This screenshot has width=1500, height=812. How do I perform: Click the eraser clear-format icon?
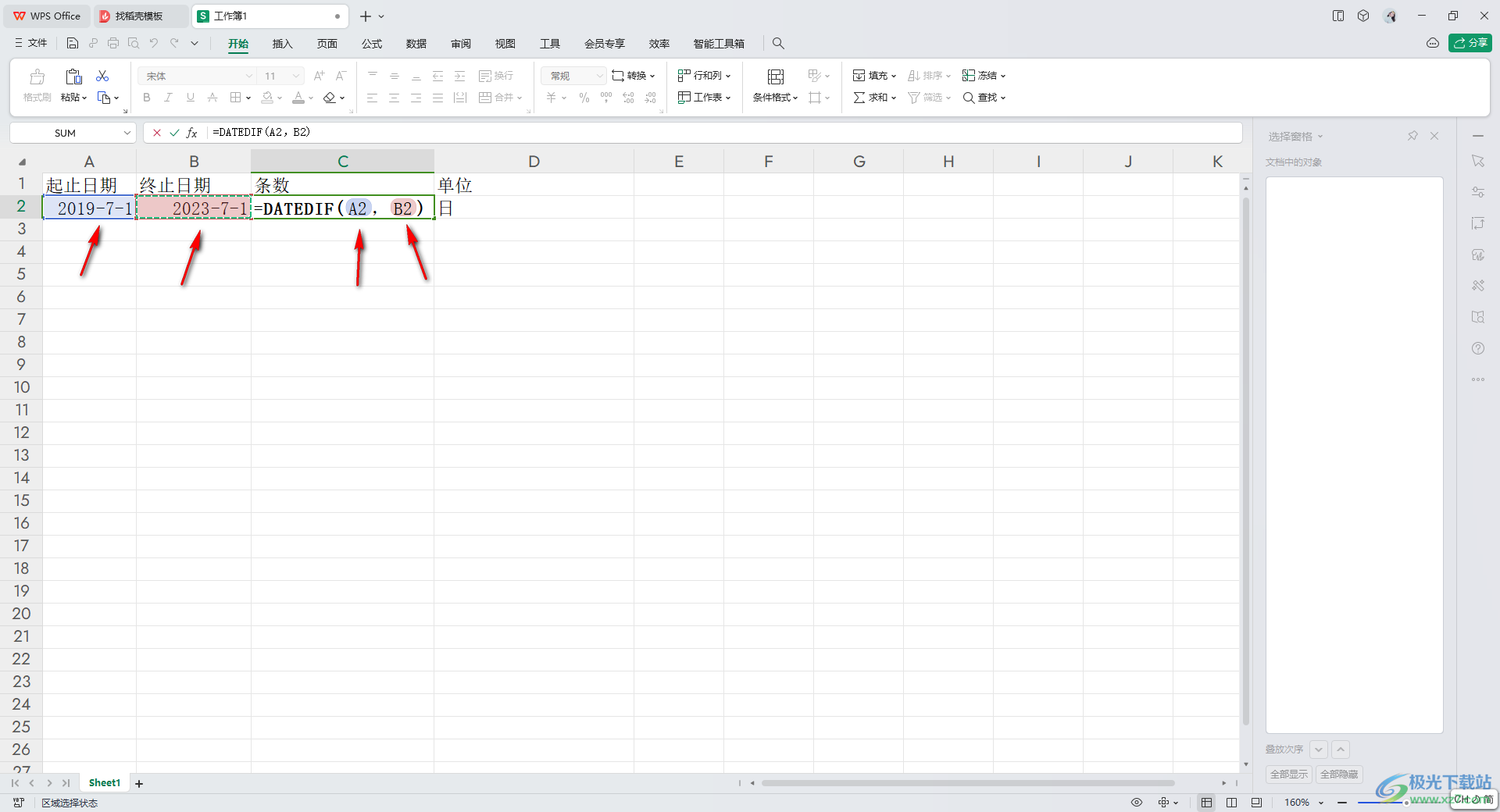pos(330,98)
